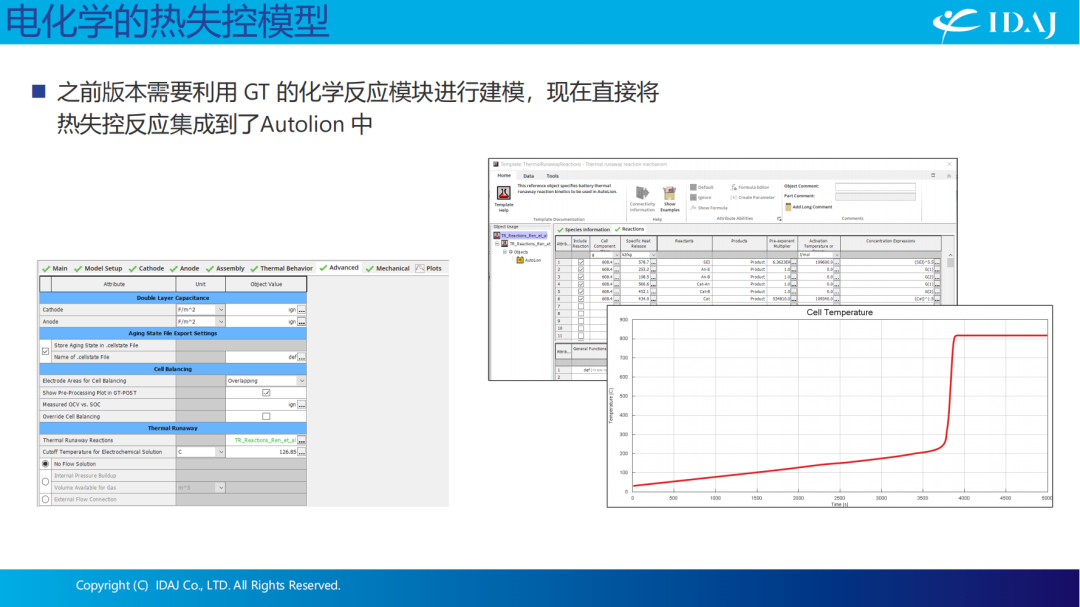Open value selector for Cutoff Temperature

302,452
